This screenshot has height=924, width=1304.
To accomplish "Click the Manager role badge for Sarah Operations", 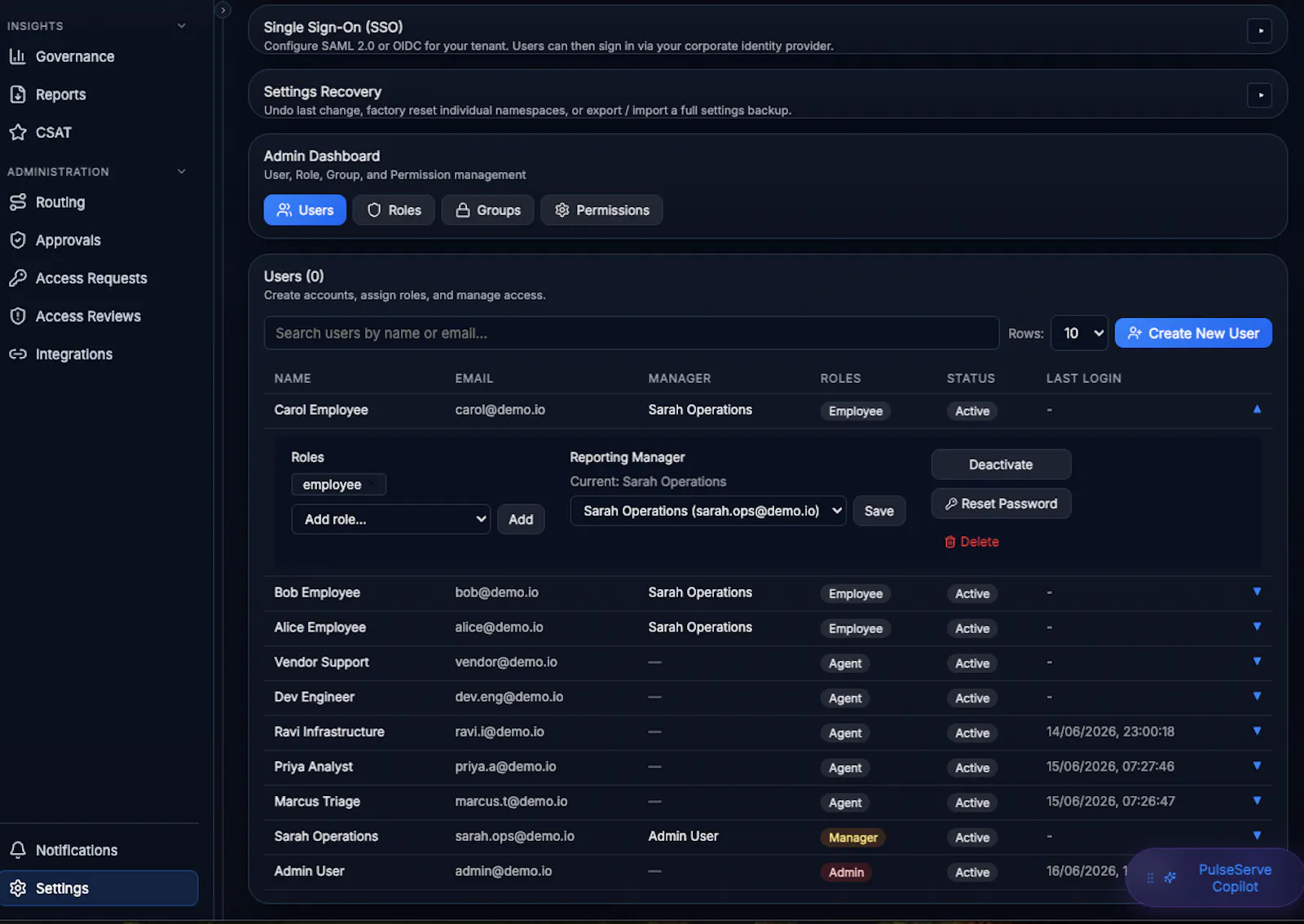I will tap(852, 838).
